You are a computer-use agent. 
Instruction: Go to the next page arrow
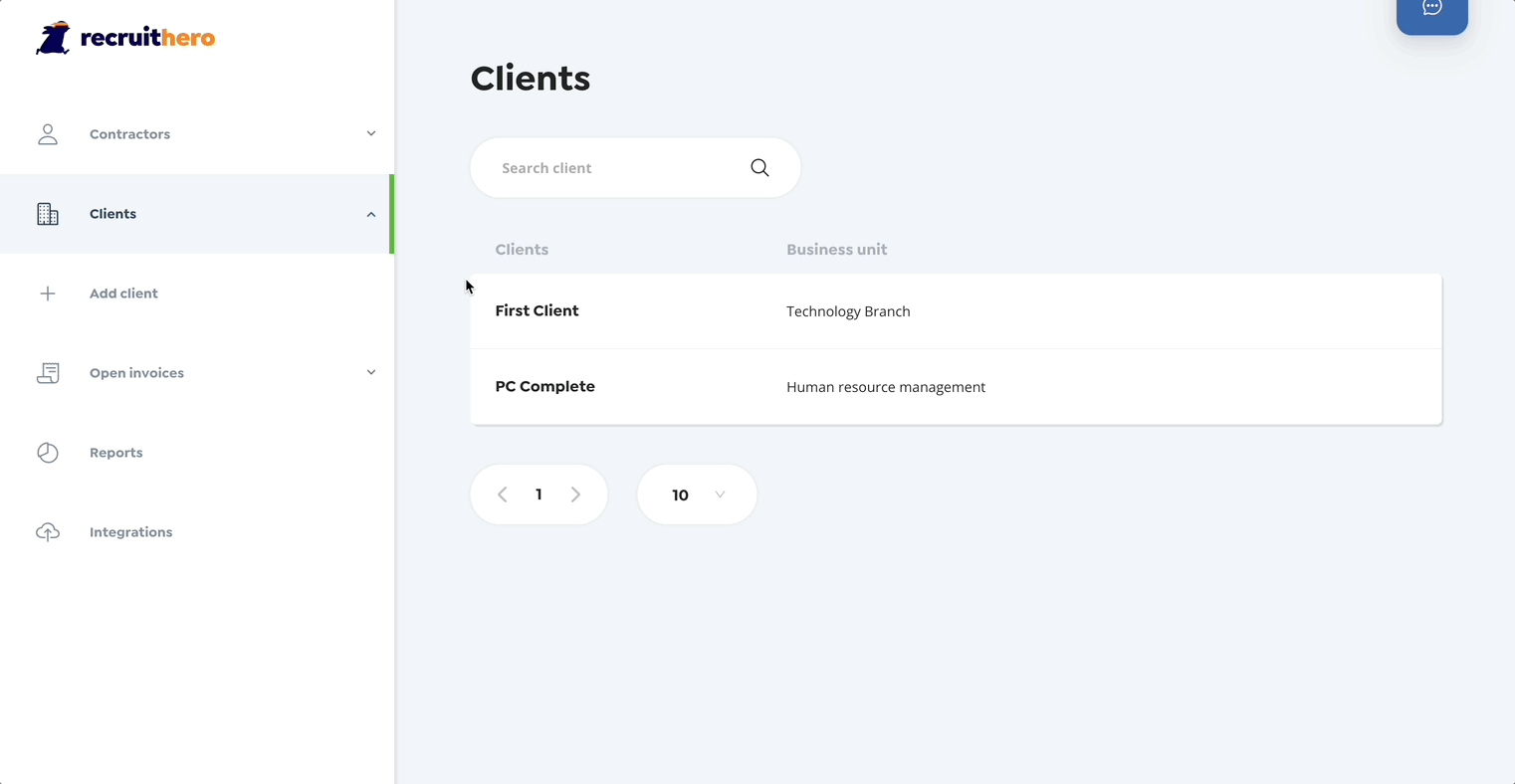[575, 494]
